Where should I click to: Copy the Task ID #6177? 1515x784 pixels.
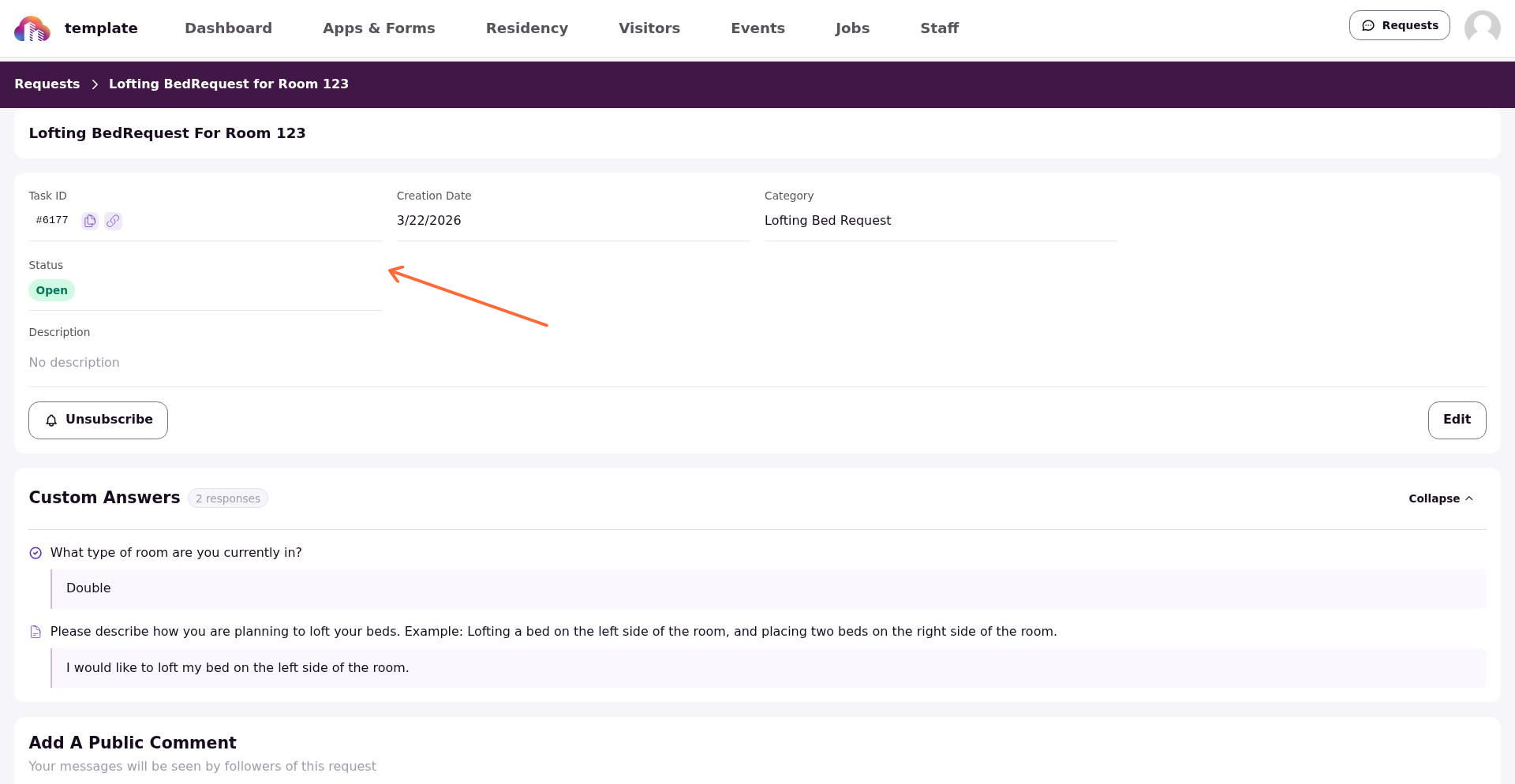click(90, 221)
